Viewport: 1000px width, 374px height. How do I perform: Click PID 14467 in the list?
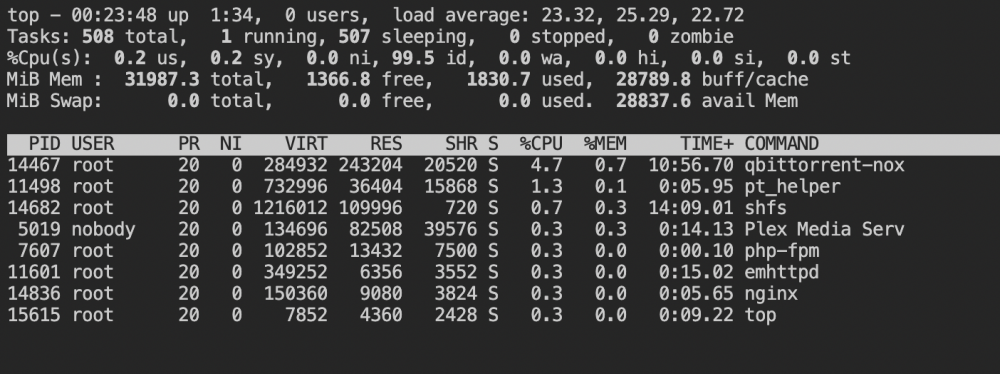(x=34, y=165)
